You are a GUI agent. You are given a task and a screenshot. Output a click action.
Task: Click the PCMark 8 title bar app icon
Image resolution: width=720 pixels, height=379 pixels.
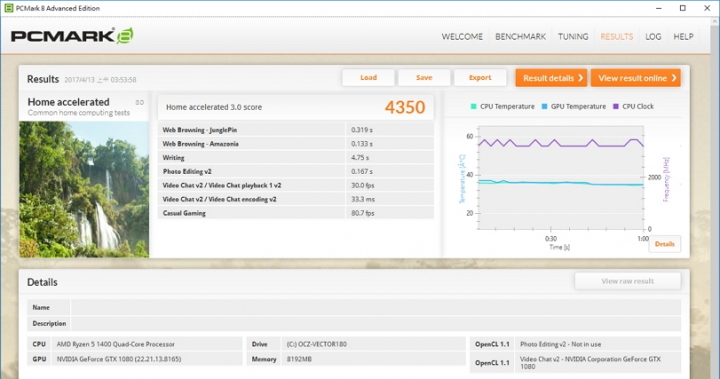pyautogui.click(x=8, y=8)
